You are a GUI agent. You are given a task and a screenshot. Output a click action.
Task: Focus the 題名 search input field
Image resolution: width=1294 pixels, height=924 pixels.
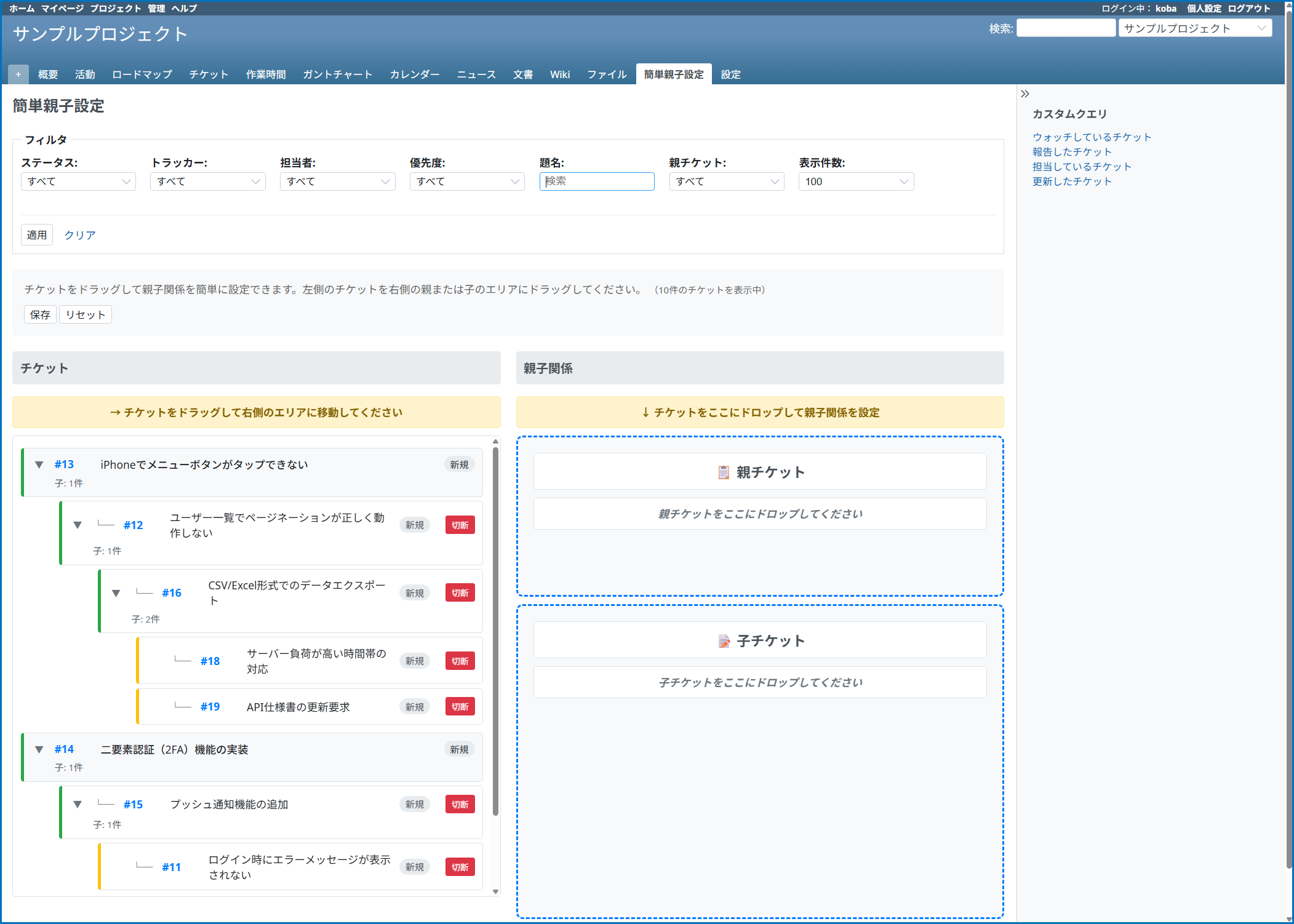coord(596,181)
